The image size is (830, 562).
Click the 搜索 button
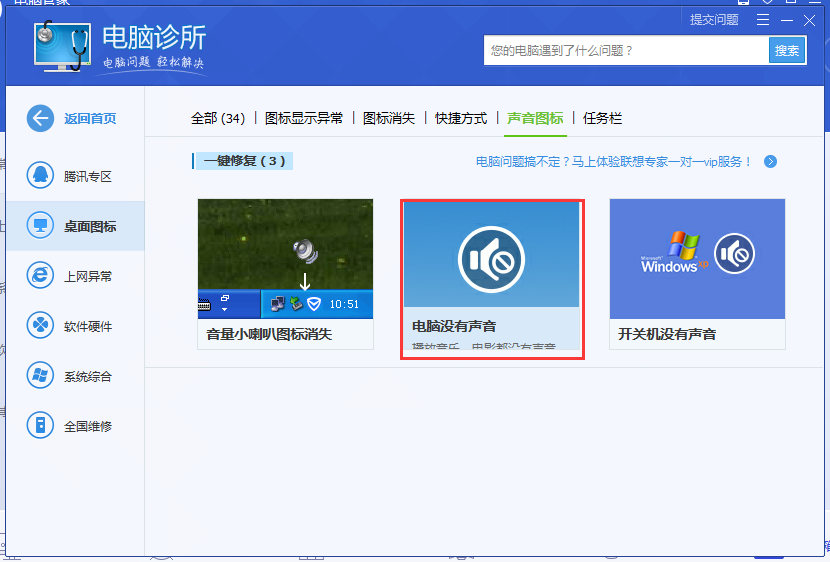[787, 50]
